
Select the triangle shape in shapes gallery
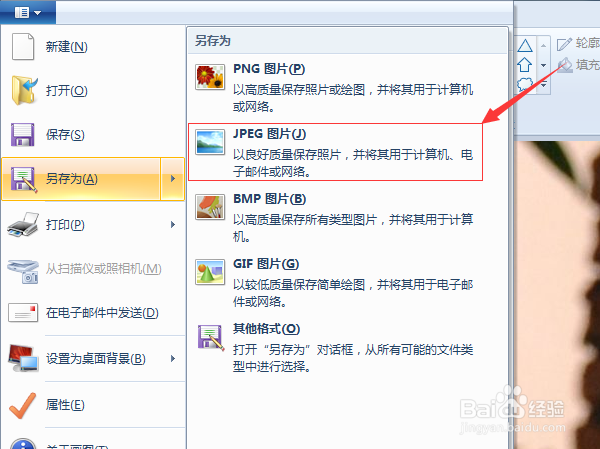tap(525, 46)
